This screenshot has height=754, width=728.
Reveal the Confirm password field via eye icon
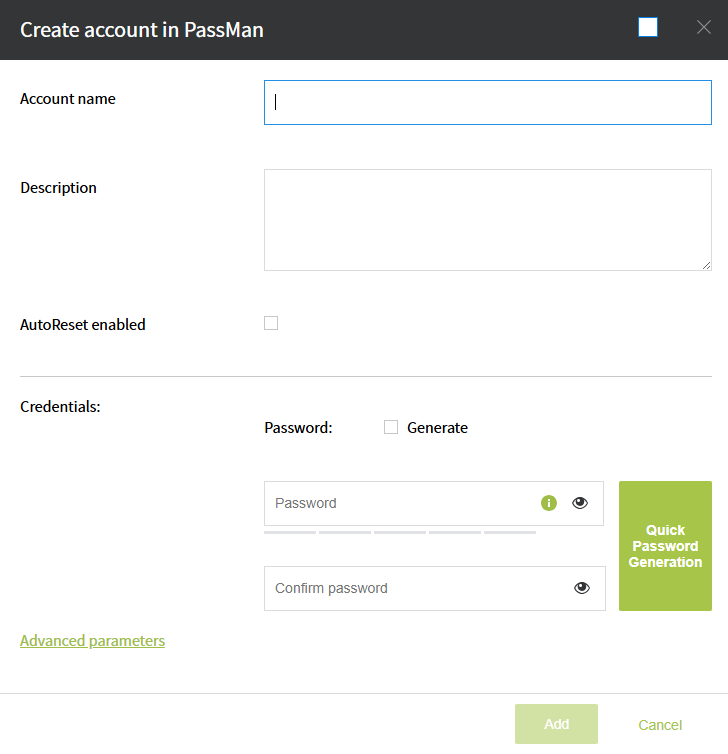pyautogui.click(x=582, y=588)
